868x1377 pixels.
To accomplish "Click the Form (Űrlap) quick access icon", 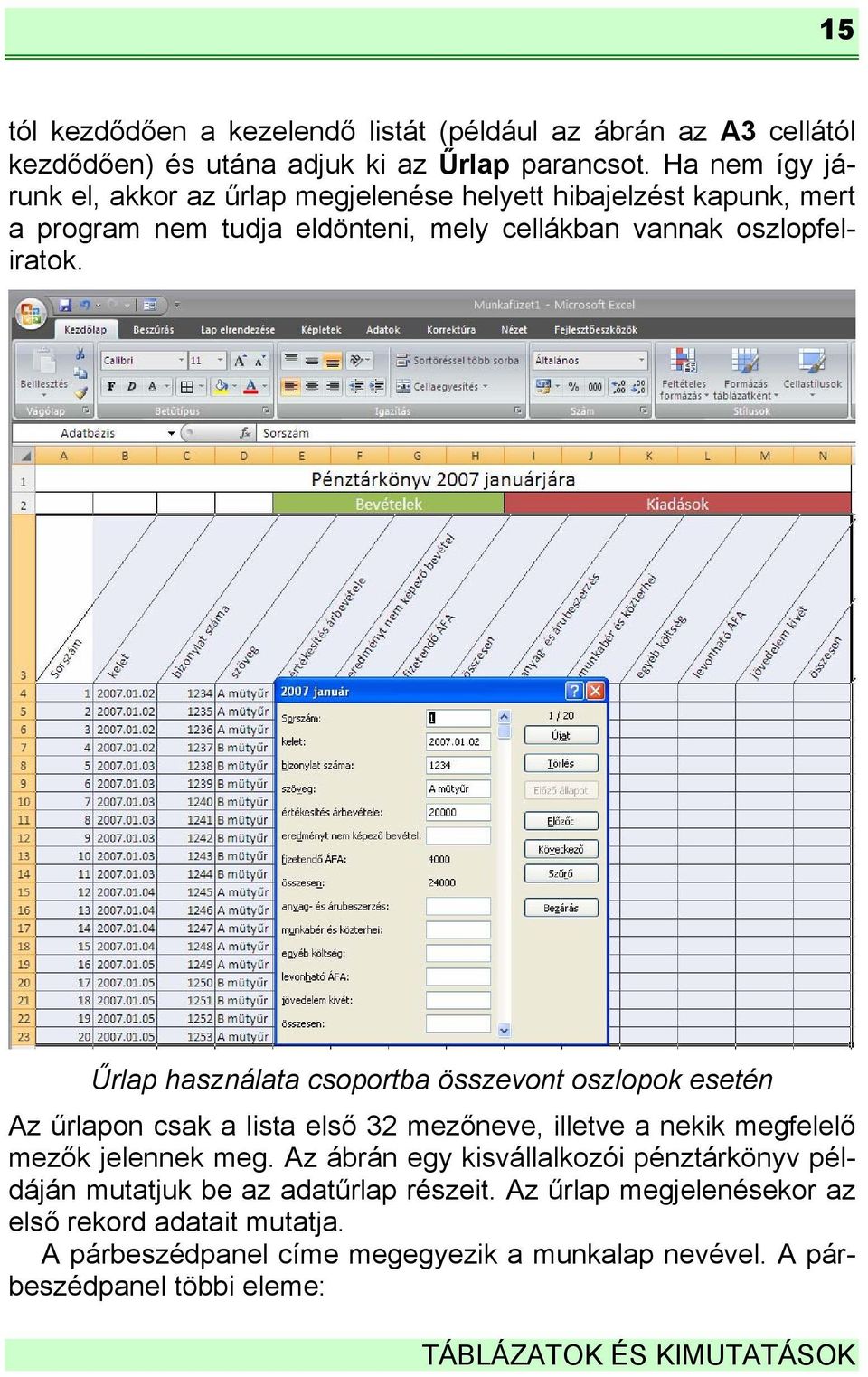I will point(149,306).
